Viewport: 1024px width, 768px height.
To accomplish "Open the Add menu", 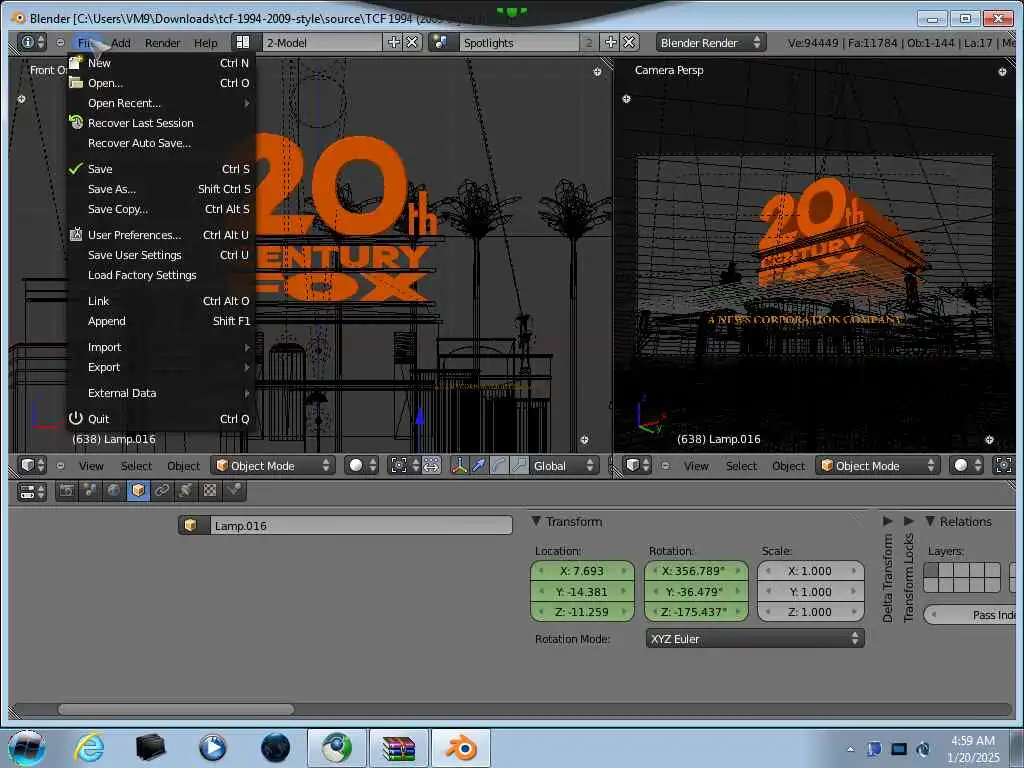I will coord(121,42).
